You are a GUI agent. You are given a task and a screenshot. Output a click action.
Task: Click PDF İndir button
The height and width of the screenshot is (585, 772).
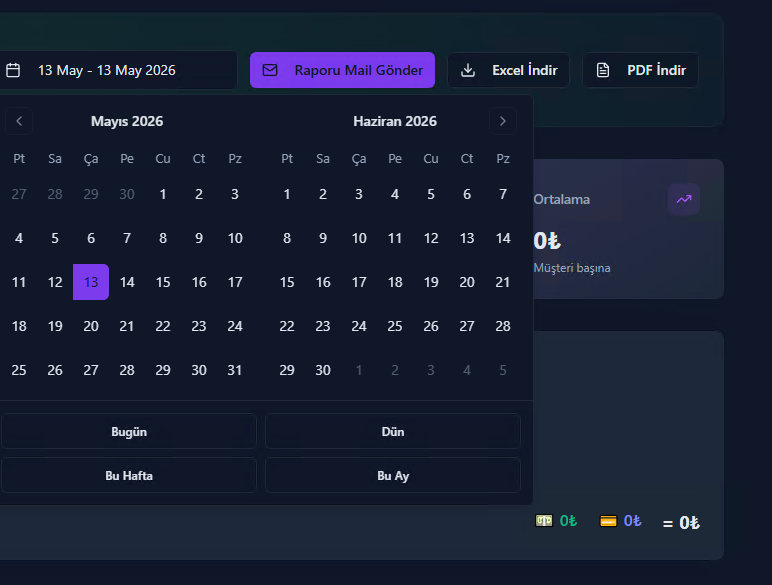(x=640, y=70)
